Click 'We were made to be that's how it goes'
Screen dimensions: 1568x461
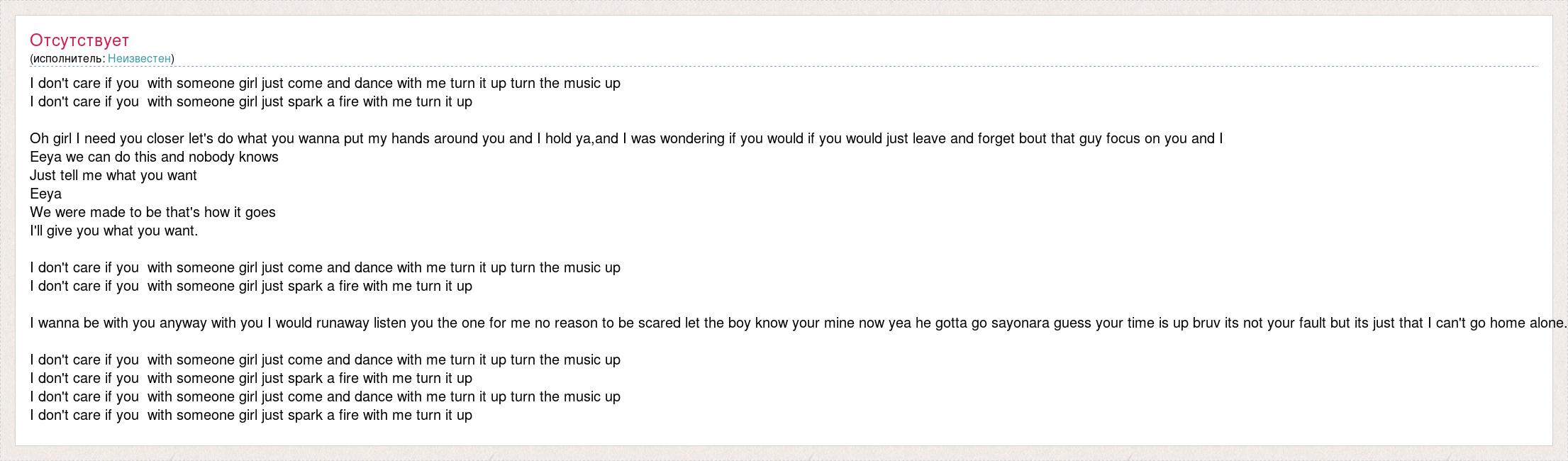coord(152,213)
